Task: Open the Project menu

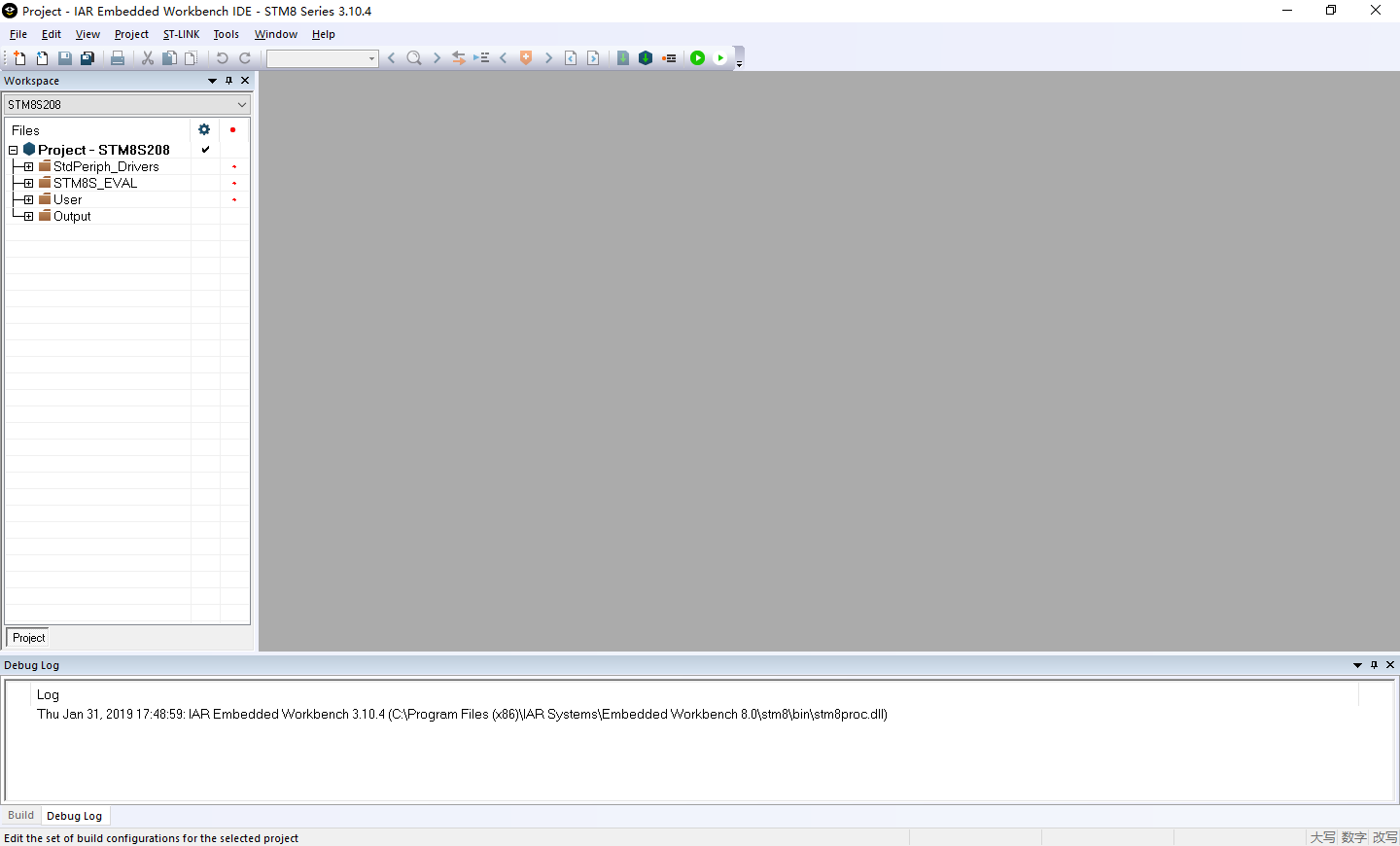Action: pos(131,34)
